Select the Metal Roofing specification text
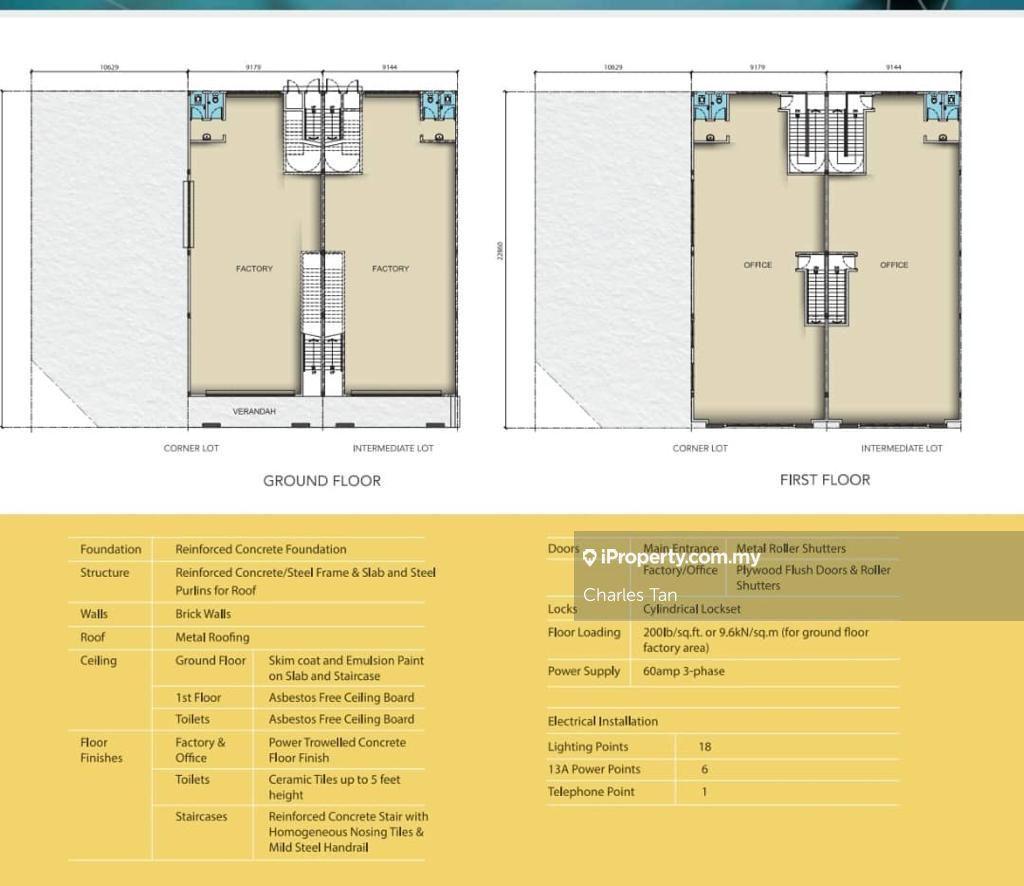1024x886 pixels. [x=213, y=637]
